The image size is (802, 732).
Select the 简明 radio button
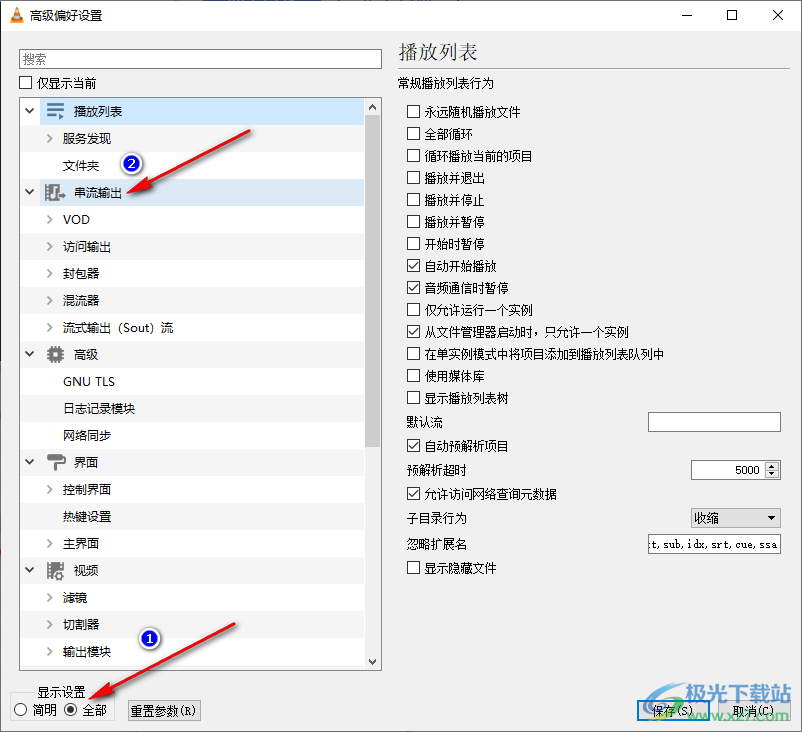21,710
